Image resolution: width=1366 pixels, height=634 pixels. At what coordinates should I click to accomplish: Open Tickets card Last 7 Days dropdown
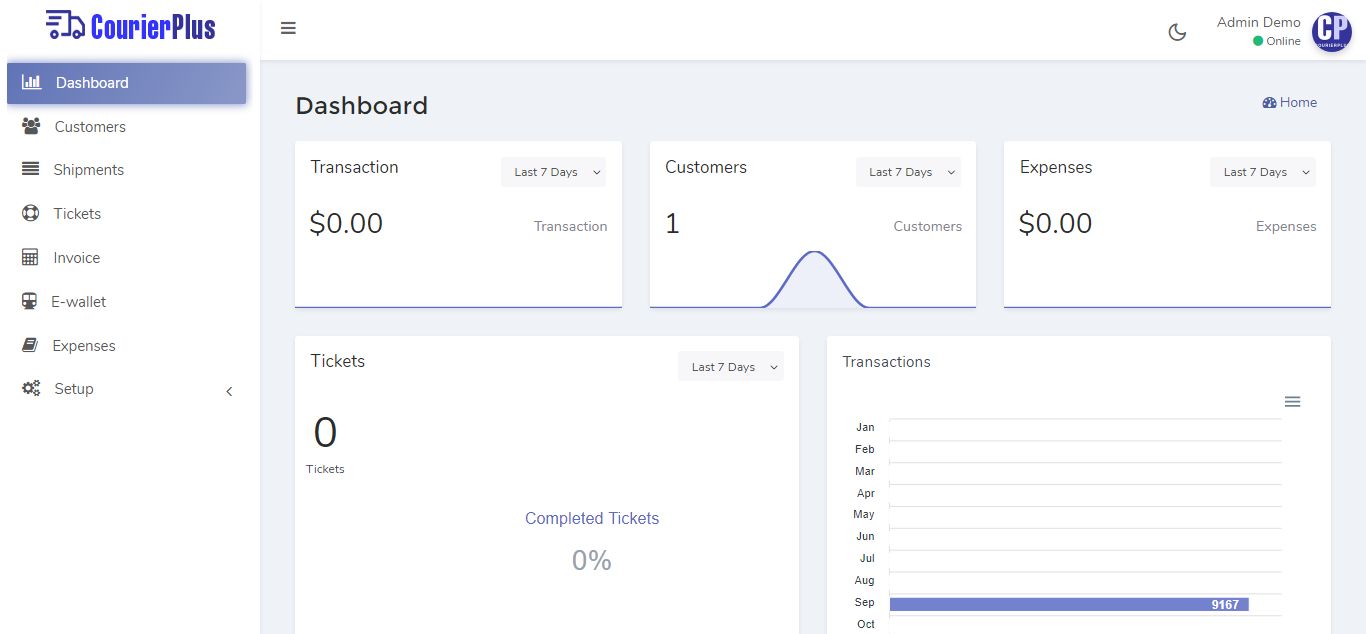[730, 367]
